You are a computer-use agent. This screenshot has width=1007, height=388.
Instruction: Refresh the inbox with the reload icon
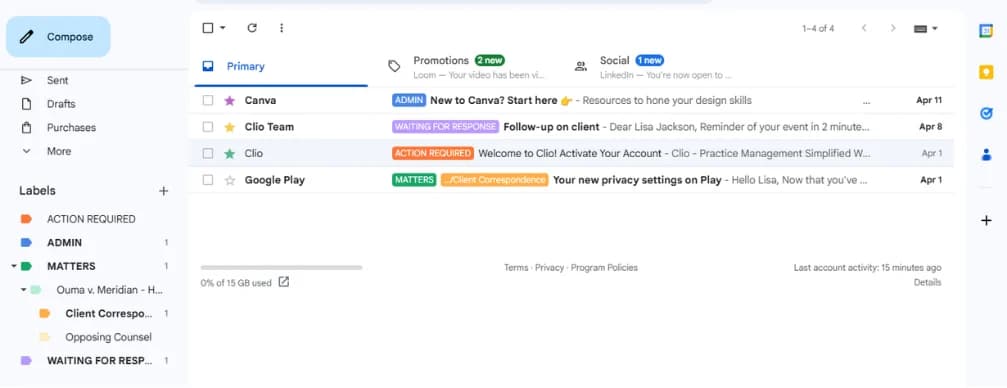[x=252, y=28]
